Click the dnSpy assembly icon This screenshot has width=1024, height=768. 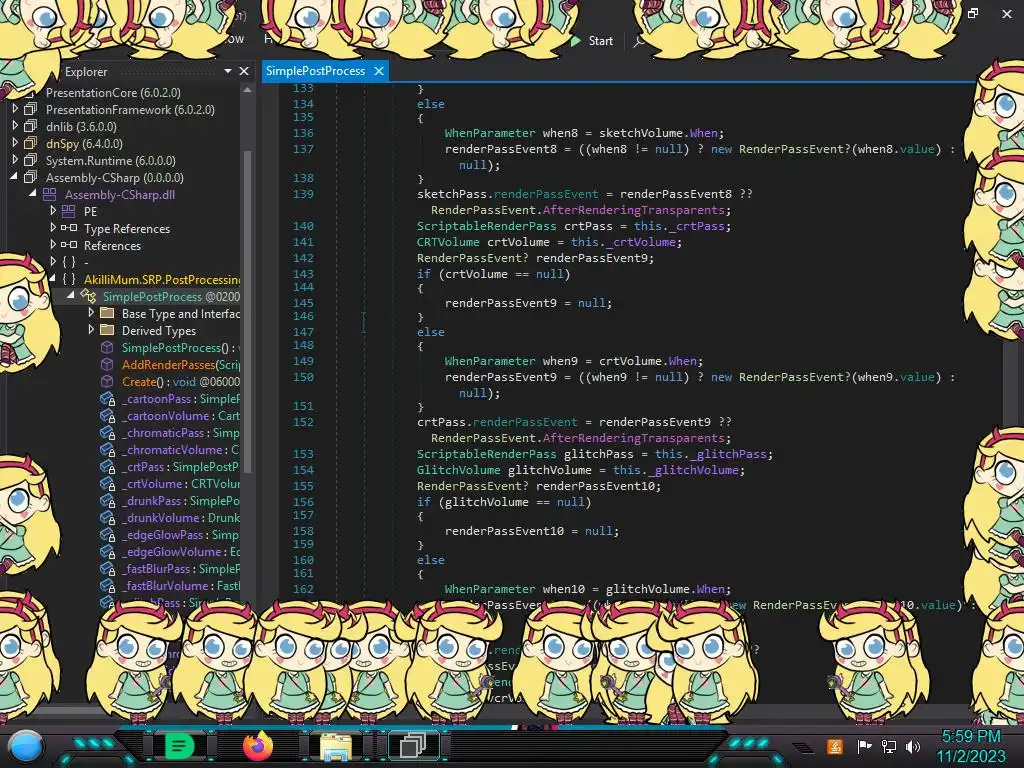(x=30, y=144)
